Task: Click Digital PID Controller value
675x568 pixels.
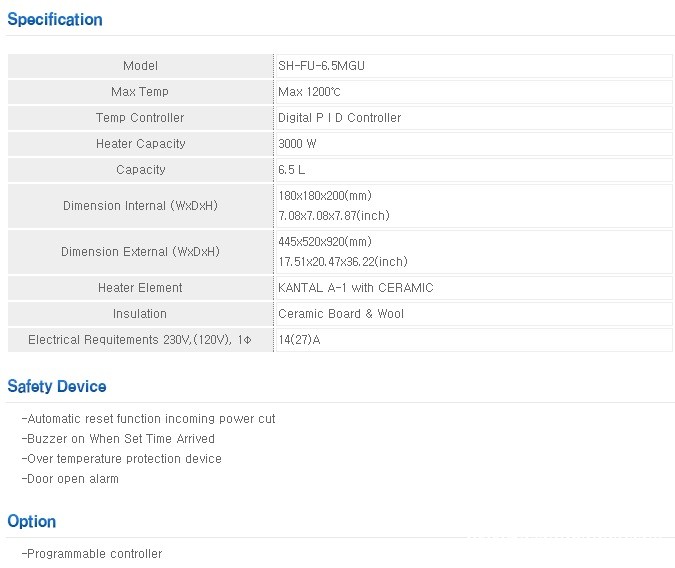Action: pyautogui.click(x=339, y=118)
